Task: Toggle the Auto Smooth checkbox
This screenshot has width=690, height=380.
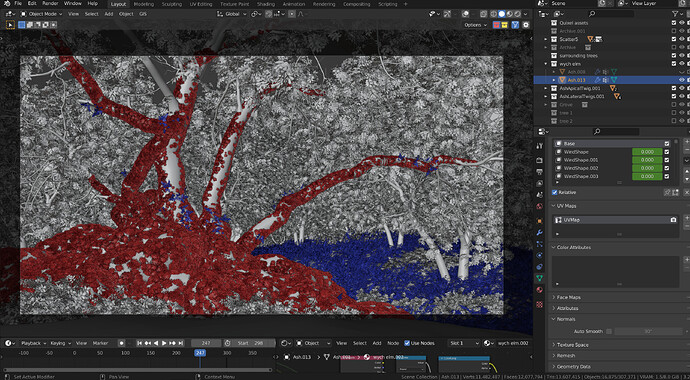Action: click(x=609, y=331)
